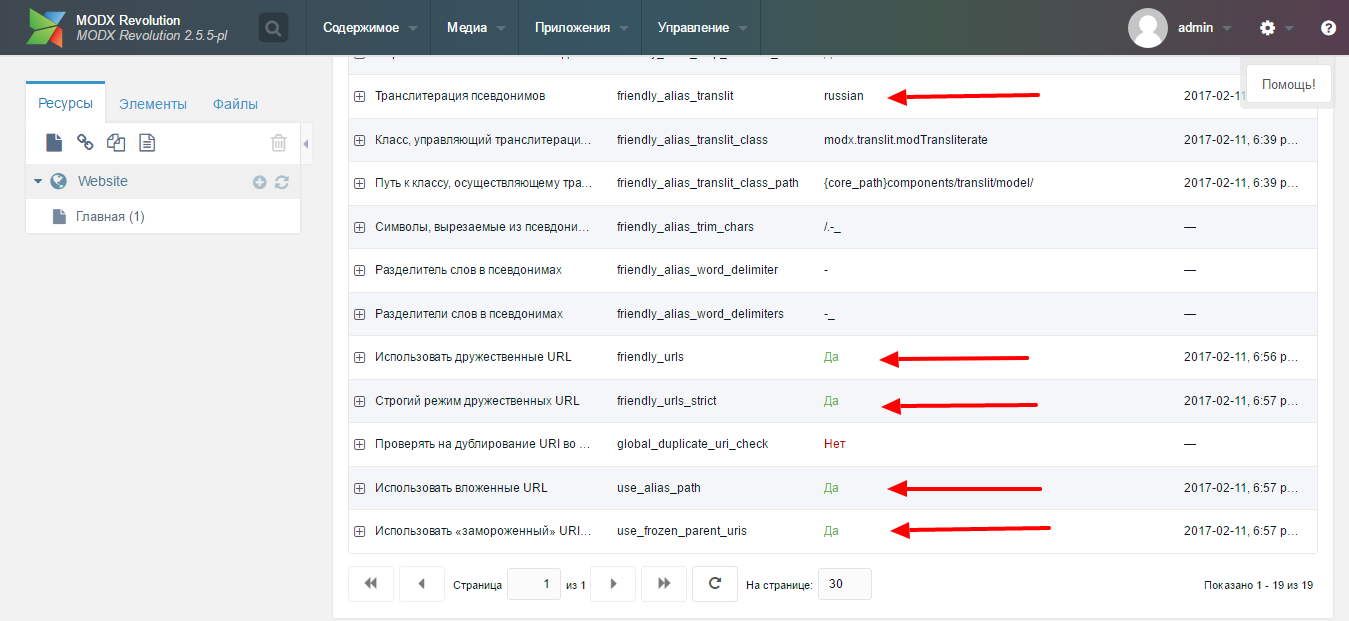The height and width of the screenshot is (621, 1349).
Task: Go to the first page
Action: coord(371,584)
